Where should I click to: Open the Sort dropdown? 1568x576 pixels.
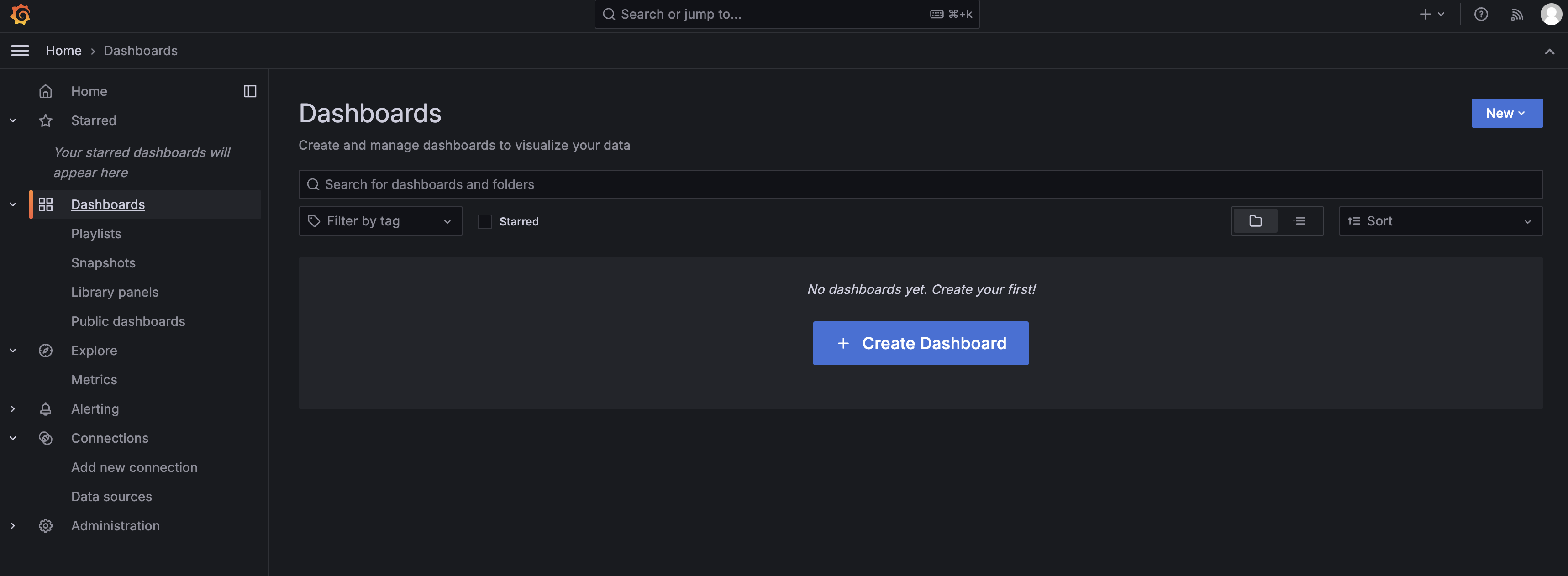[1440, 221]
